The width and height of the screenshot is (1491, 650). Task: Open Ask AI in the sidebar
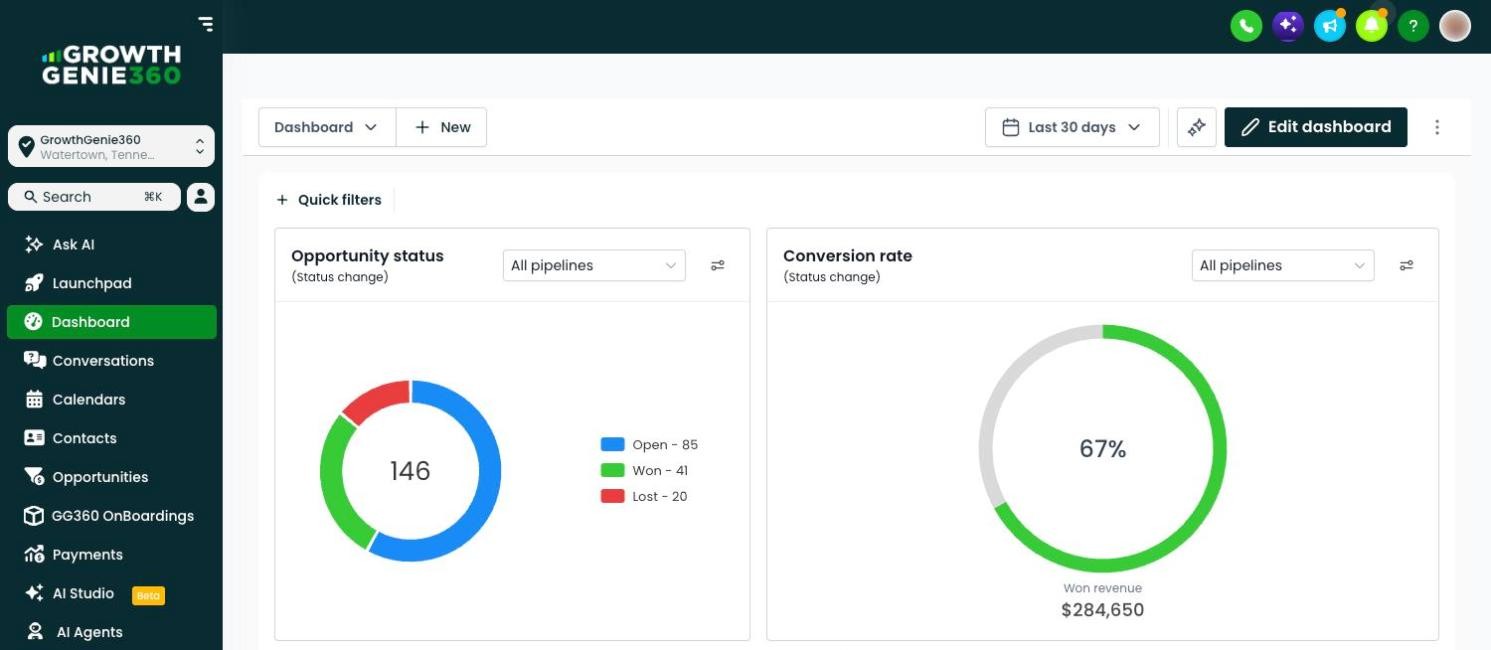pyautogui.click(x=111, y=244)
